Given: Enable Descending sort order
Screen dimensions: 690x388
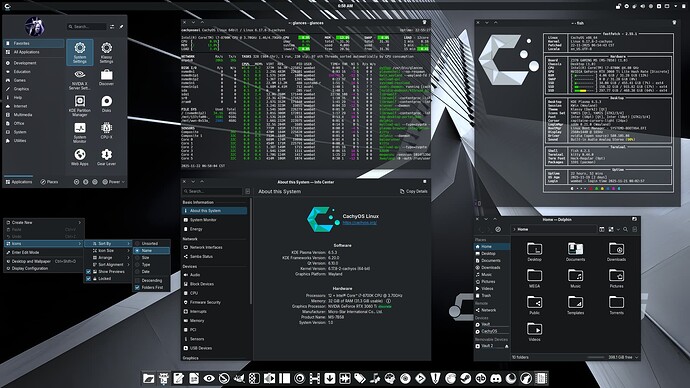Looking at the screenshot, I should coord(151,280).
